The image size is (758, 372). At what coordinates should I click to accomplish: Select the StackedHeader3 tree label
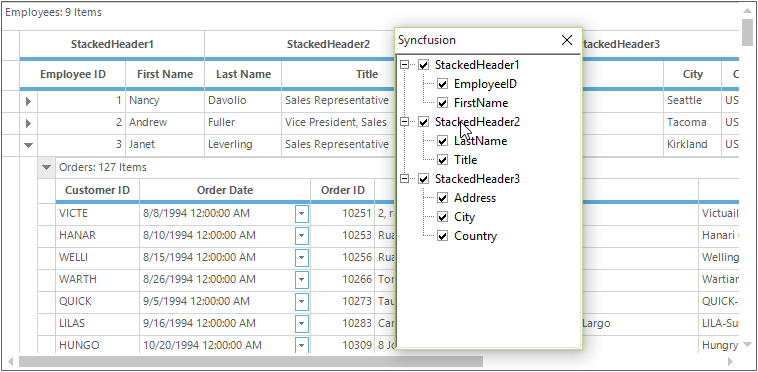coord(477,179)
